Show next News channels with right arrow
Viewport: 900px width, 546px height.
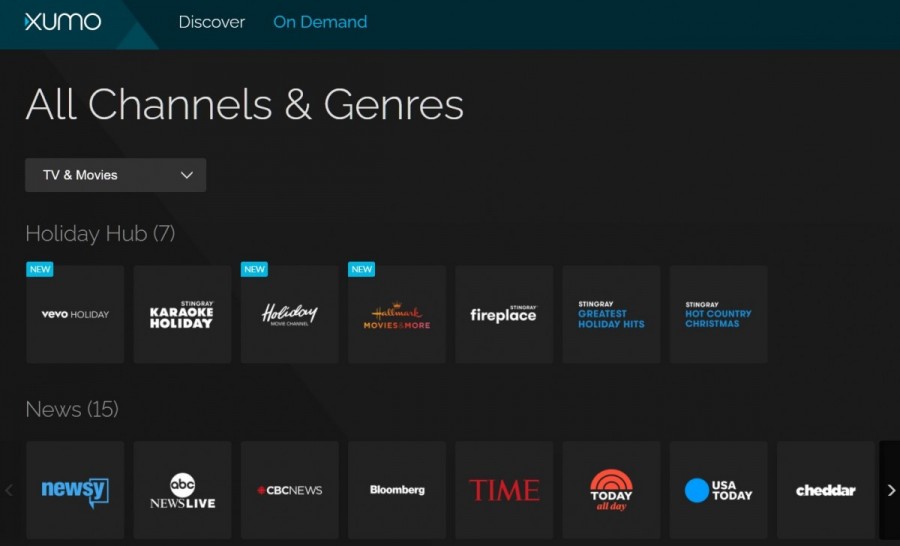(890, 490)
